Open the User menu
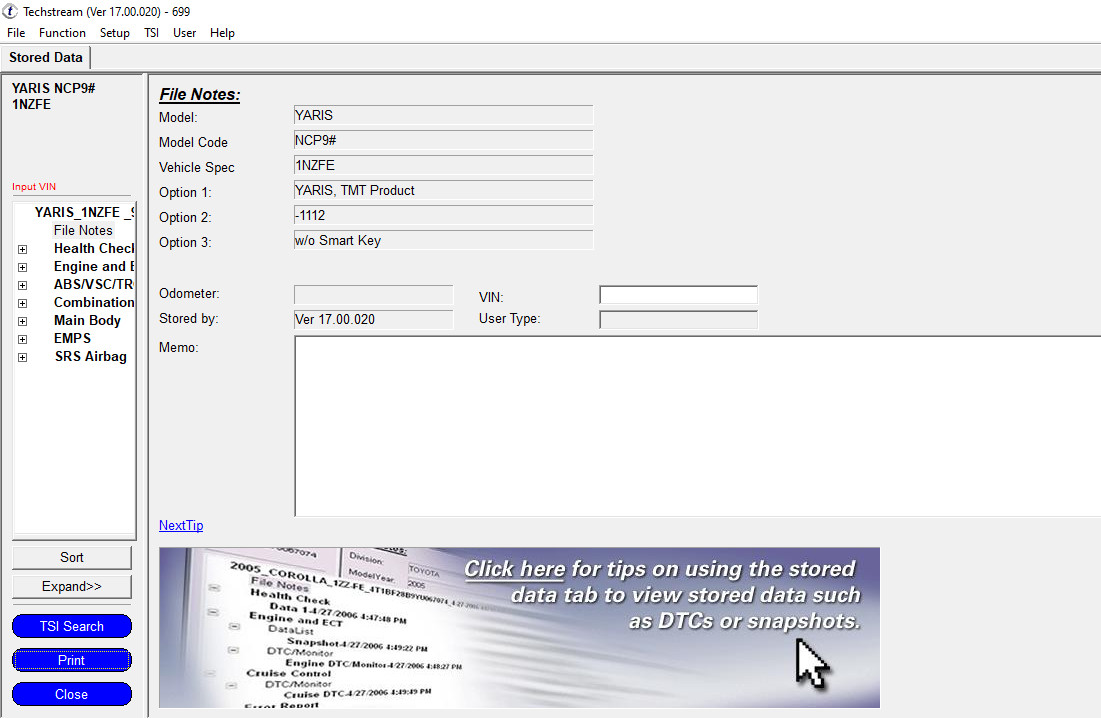The image size is (1101, 718). pos(185,33)
